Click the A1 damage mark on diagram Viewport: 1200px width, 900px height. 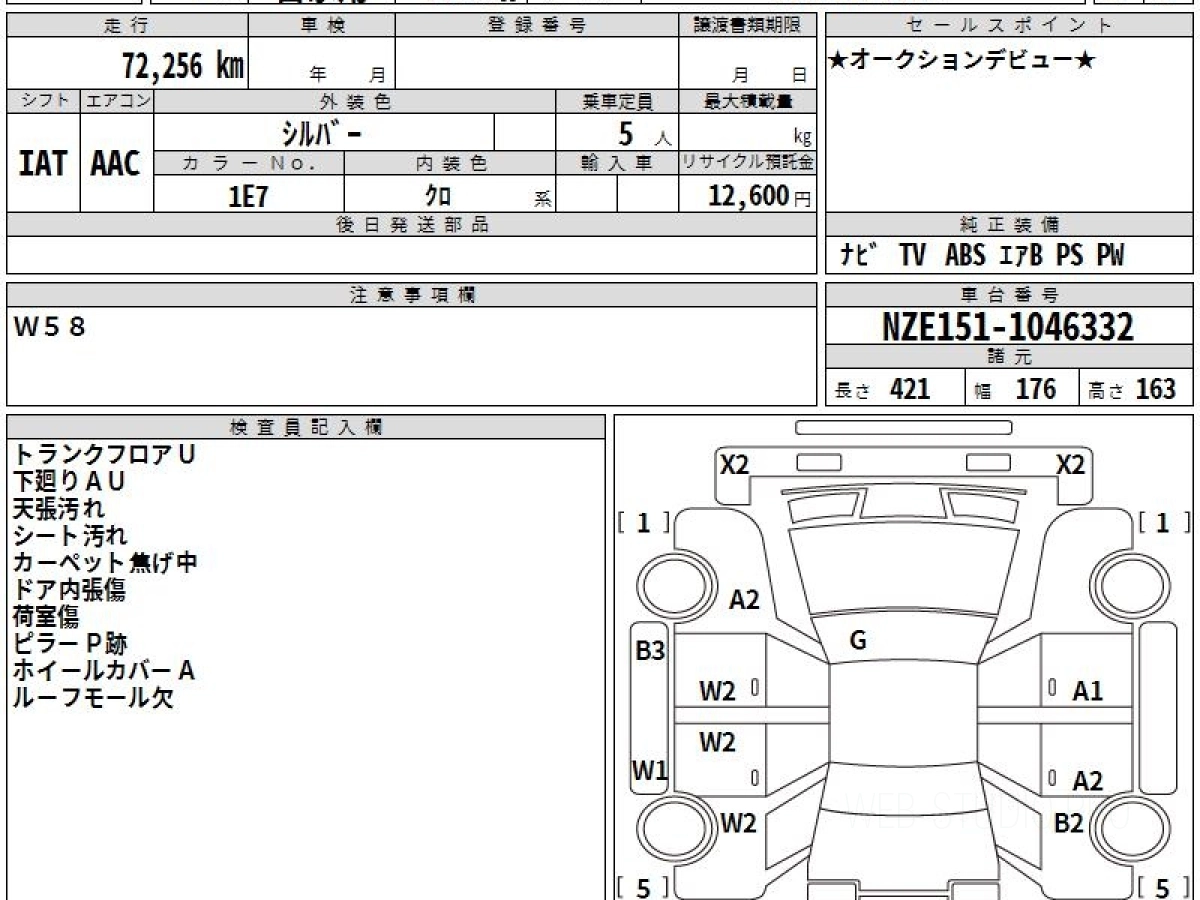(x=1087, y=690)
